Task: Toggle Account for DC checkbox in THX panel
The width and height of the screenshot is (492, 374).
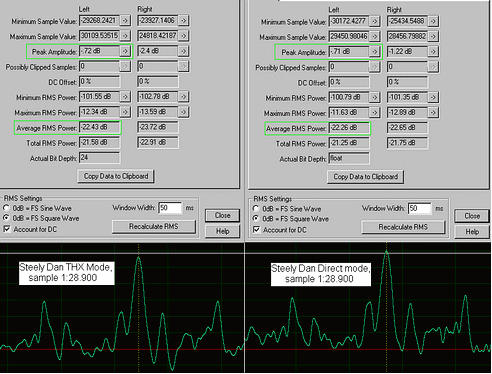Action: 7,229
